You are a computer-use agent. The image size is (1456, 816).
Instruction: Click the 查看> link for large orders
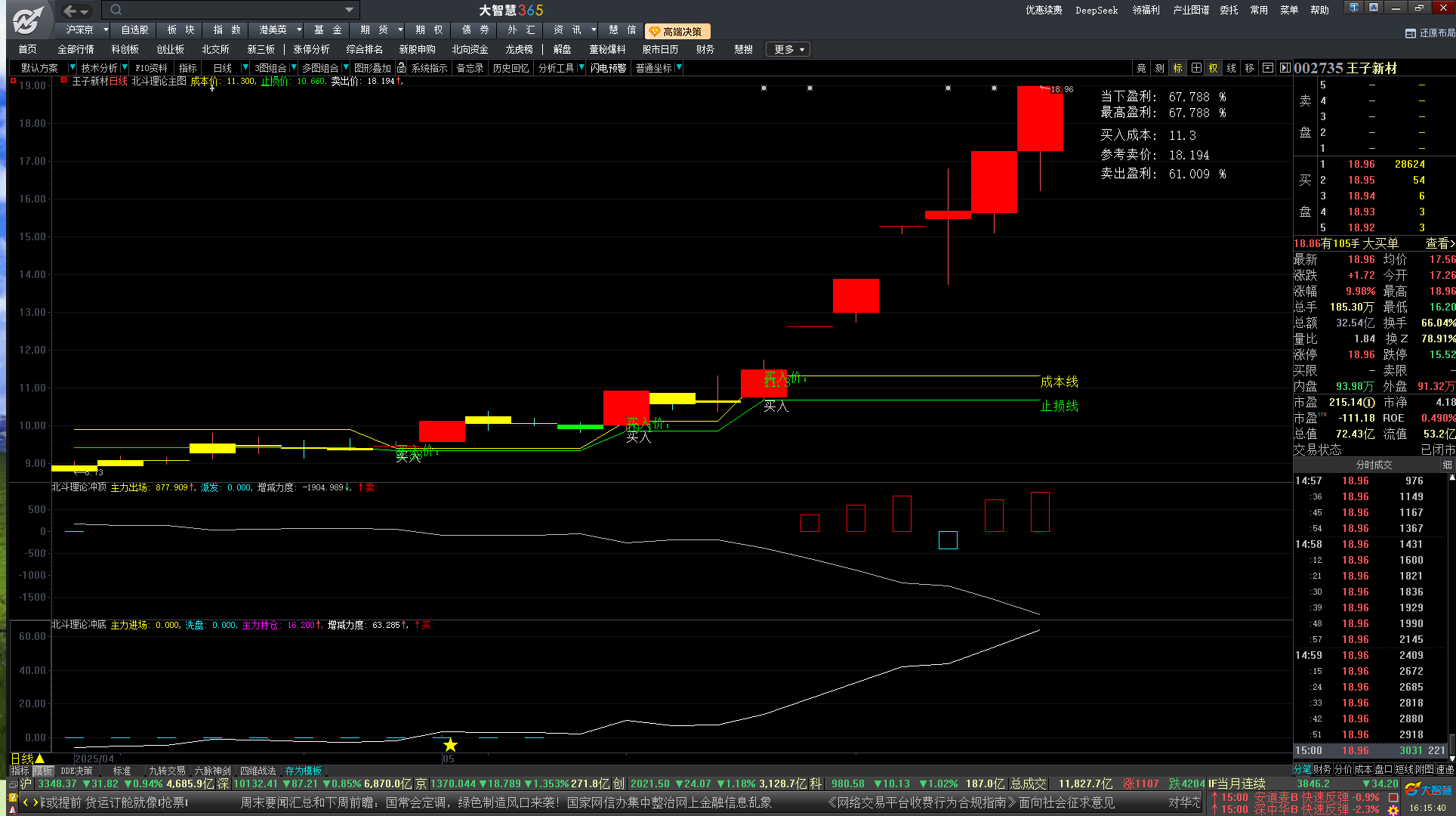[1439, 243]
